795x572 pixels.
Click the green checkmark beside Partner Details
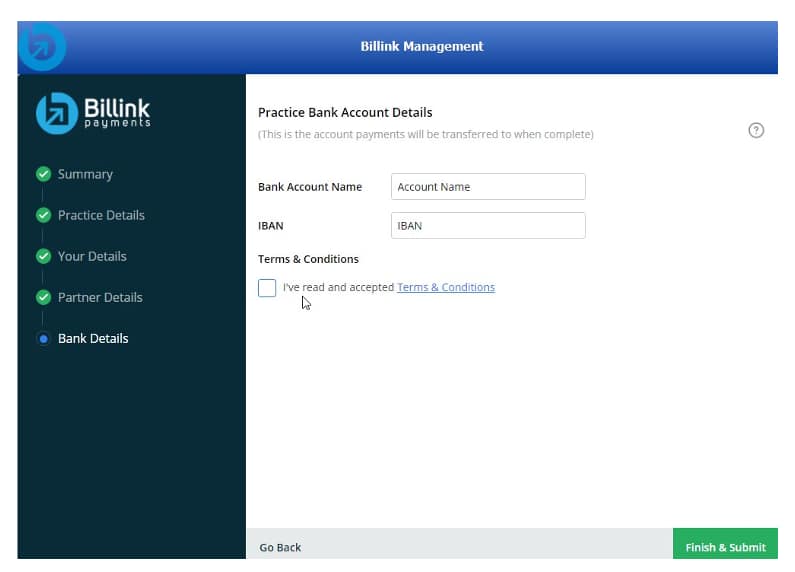43,297
